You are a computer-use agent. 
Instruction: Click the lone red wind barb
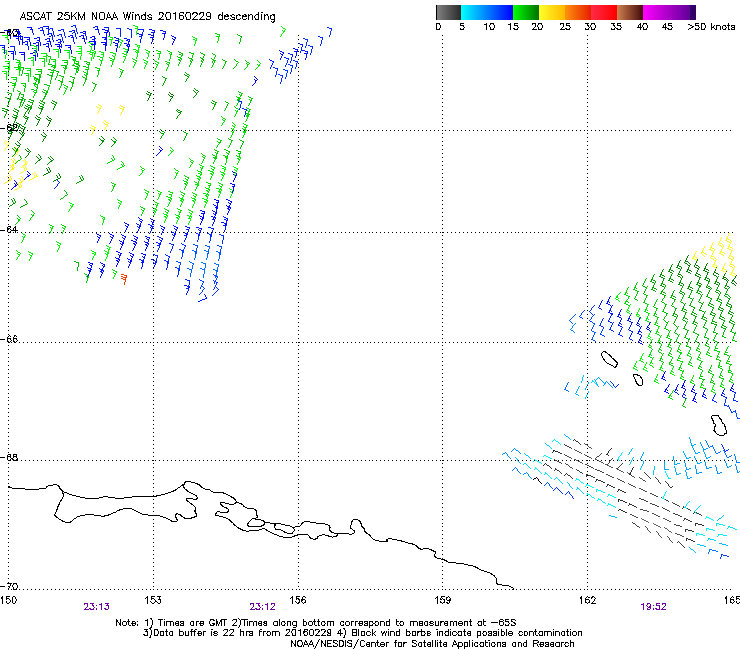click(x=124, y=279)
